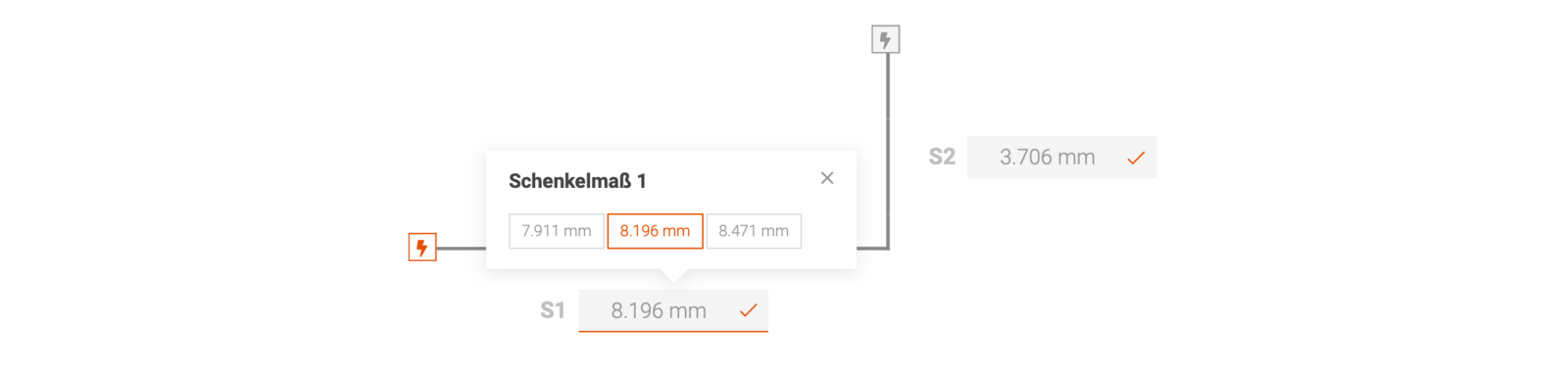
Task: Open the S2 dimension field showing 3.706 mm
Action: click(1061, 158)
